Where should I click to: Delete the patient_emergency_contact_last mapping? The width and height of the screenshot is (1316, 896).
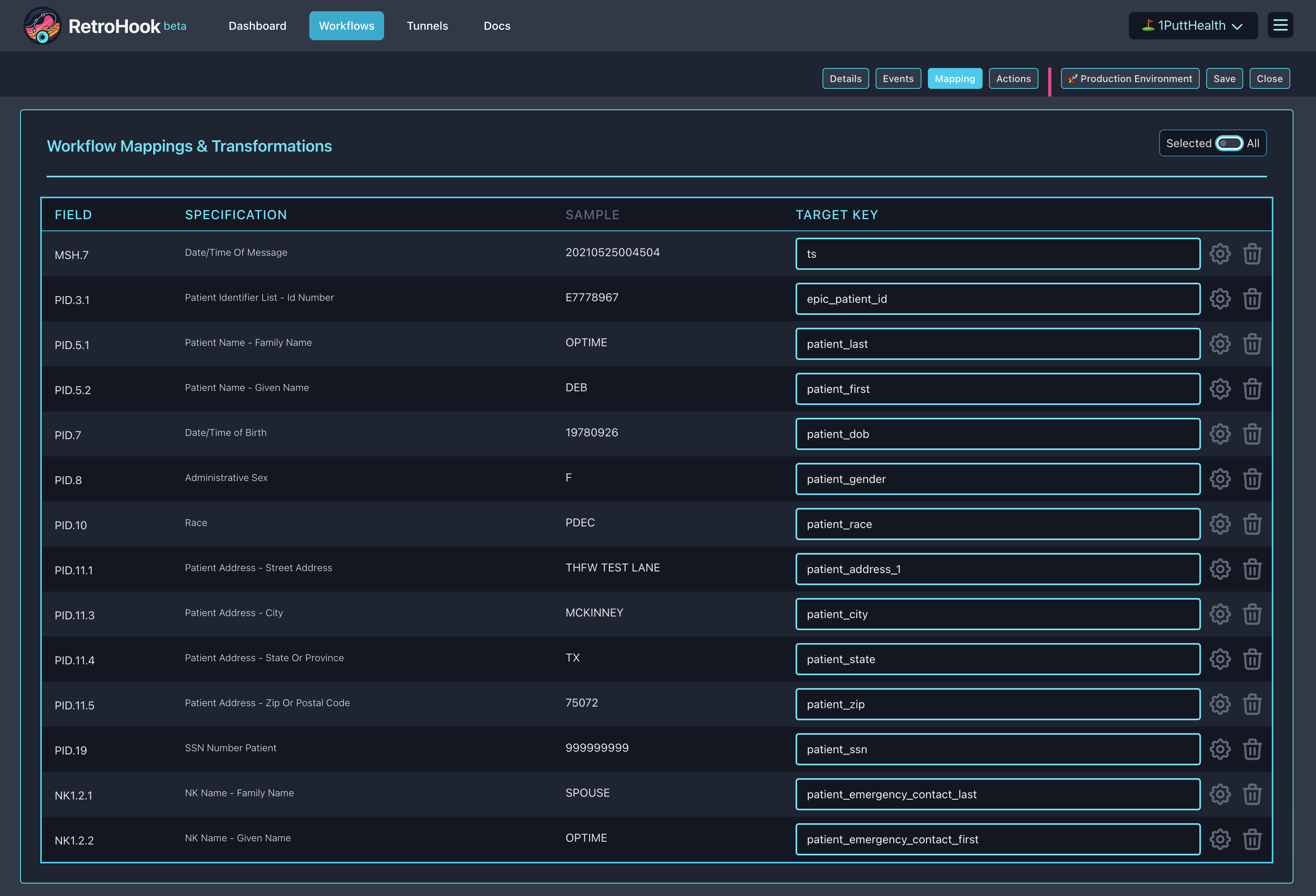coord(1252,794)
